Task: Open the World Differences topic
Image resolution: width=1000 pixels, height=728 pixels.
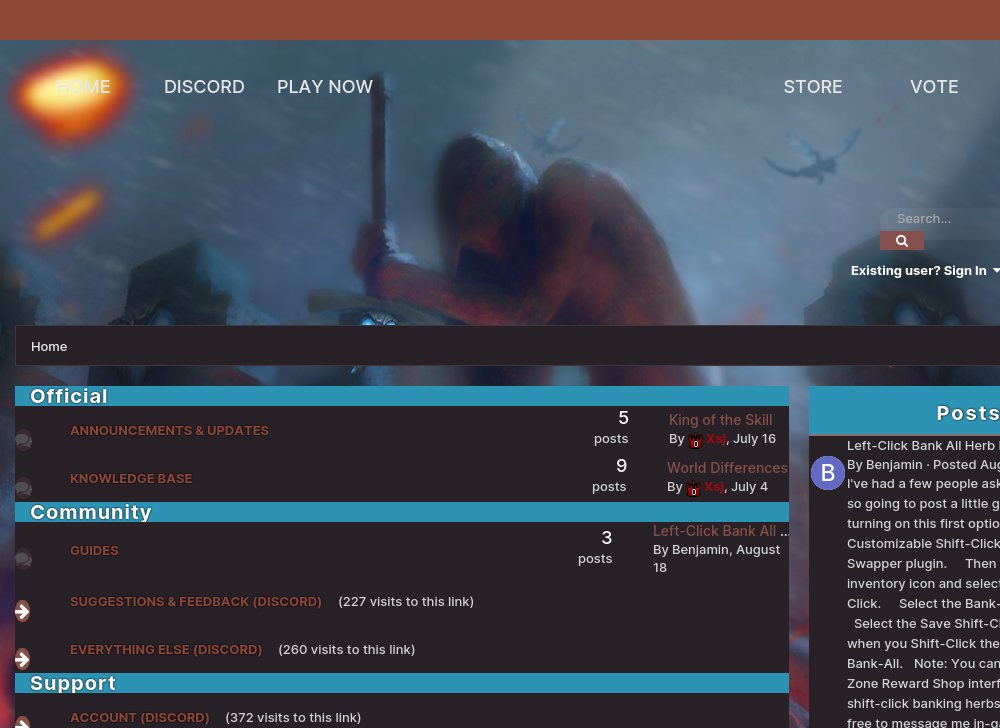Action: point(727,467)
